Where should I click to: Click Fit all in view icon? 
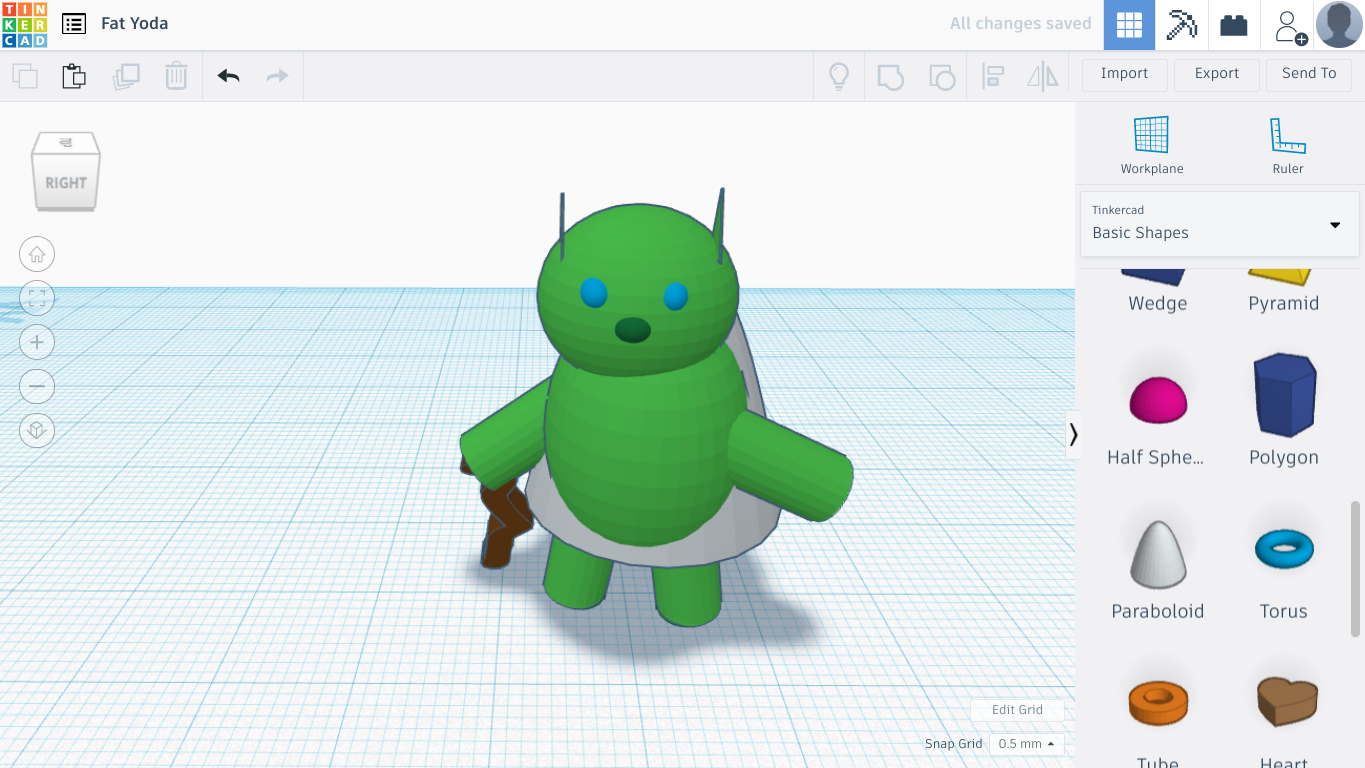click(37, 298)
